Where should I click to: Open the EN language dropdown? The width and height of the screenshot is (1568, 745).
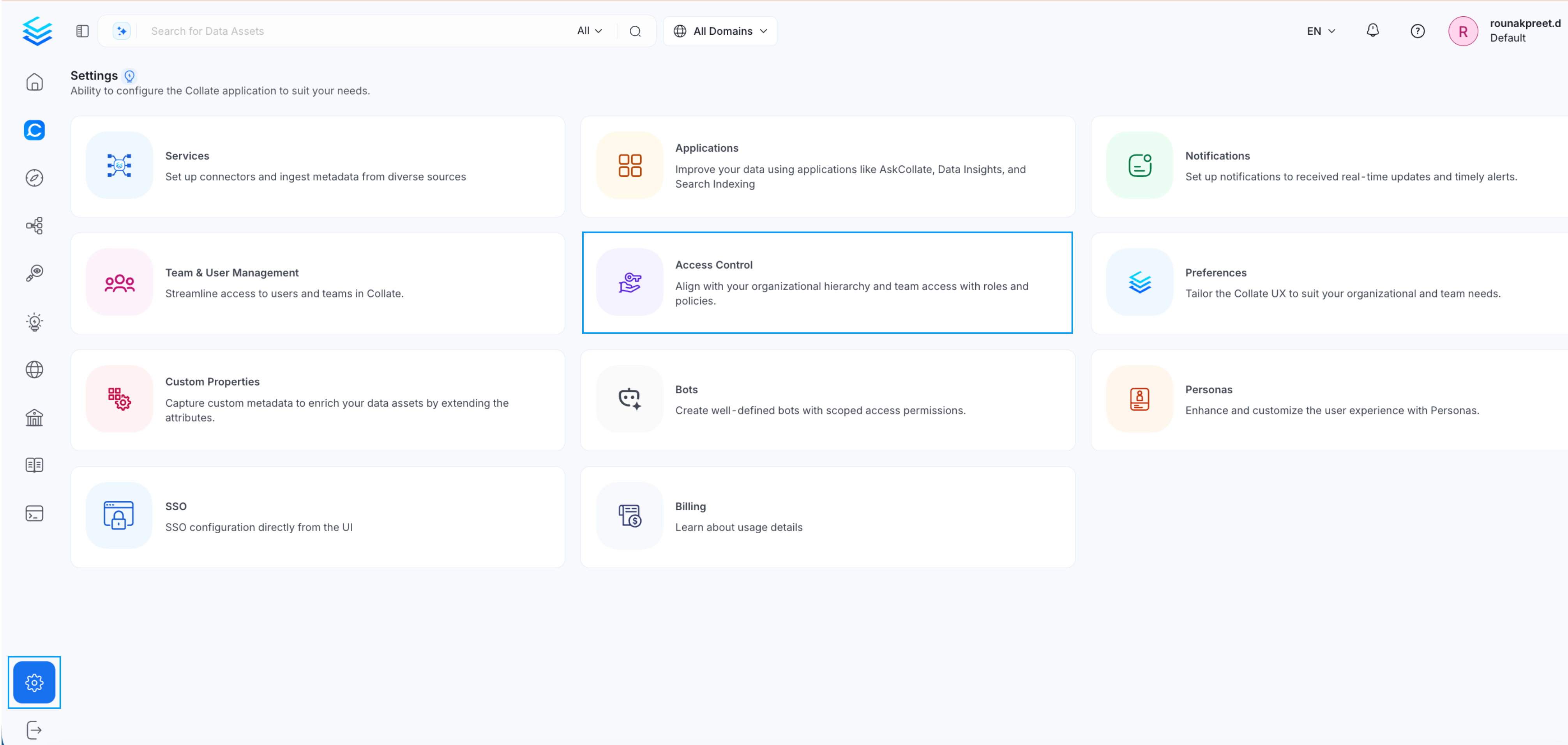[1320, 31]
